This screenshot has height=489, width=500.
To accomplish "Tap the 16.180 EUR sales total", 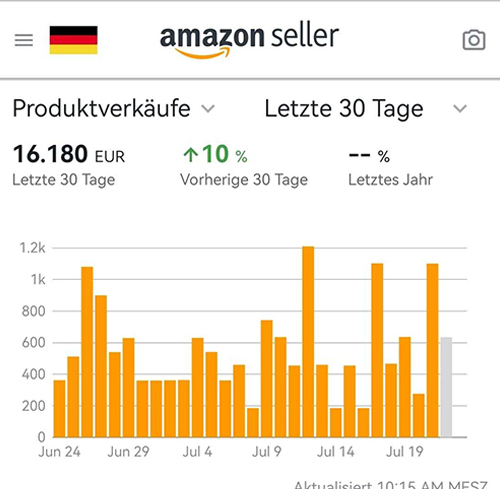I will [69, 154].
